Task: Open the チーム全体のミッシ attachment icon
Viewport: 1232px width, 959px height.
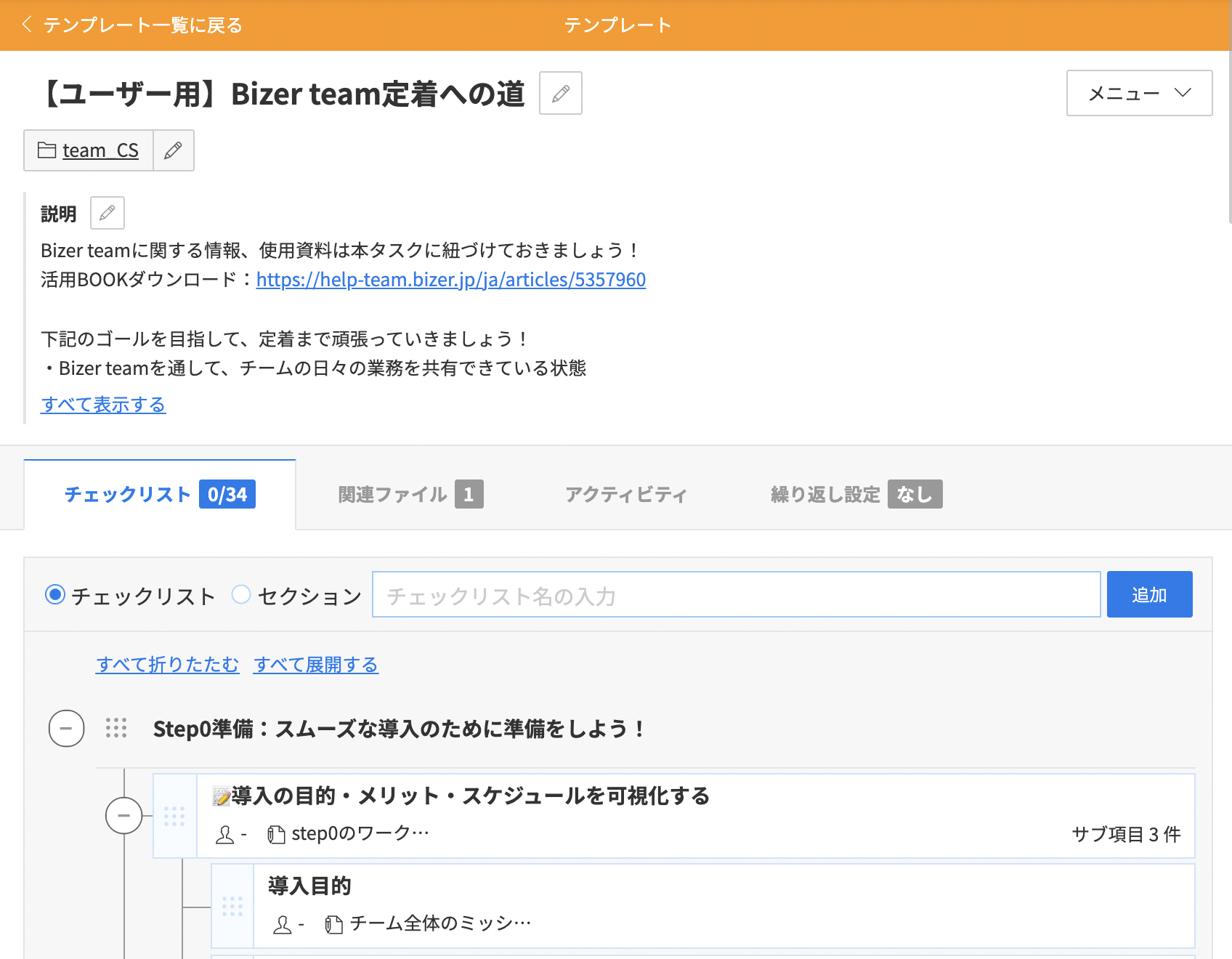Action: click(333, 925)
